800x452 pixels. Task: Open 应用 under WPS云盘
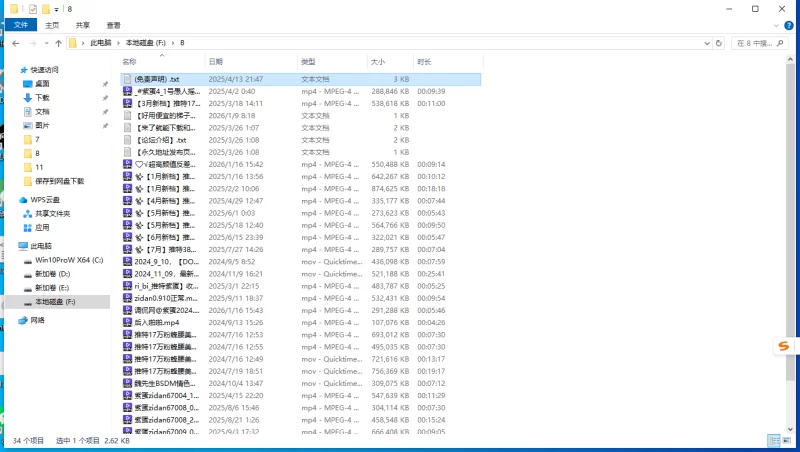tap(42, 228)
